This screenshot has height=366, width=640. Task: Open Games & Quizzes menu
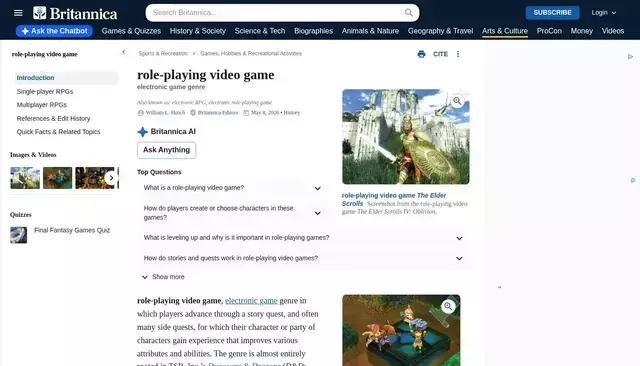tap(131, 31)
